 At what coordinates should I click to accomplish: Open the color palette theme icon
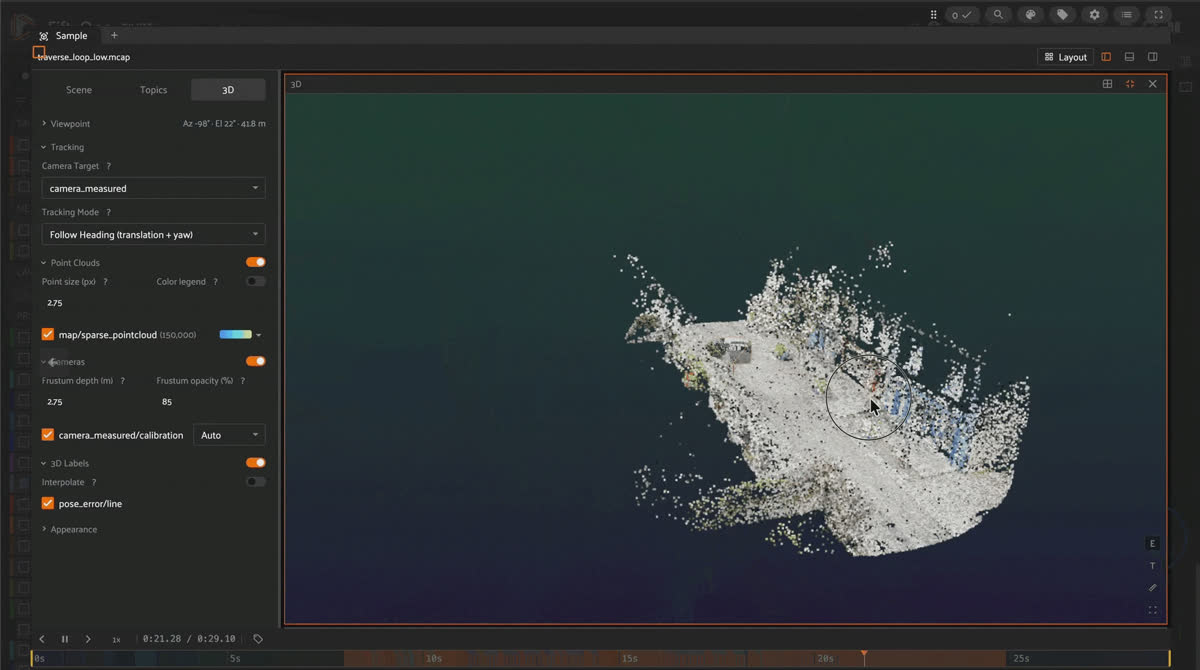(1030, 15)
